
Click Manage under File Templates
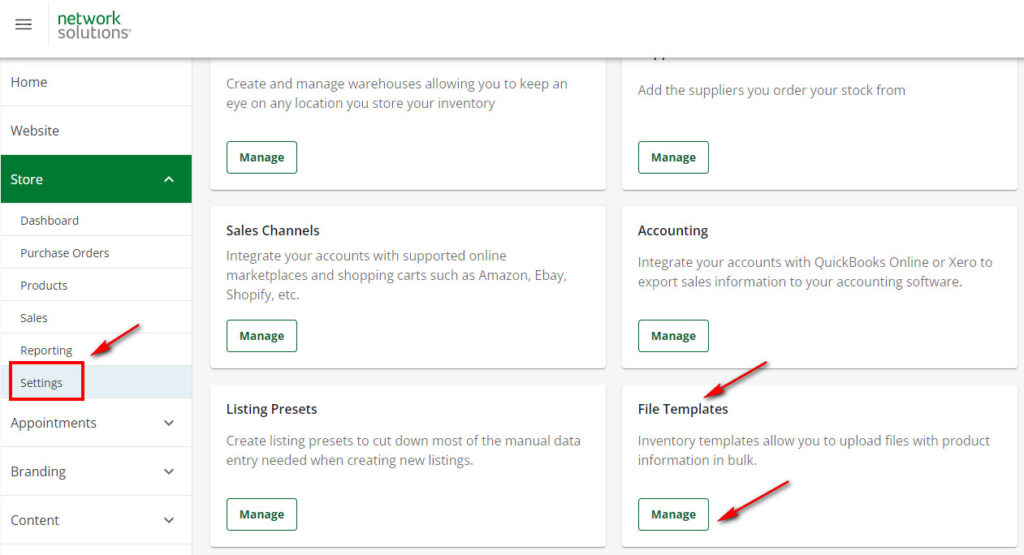[x=673, y=514]
